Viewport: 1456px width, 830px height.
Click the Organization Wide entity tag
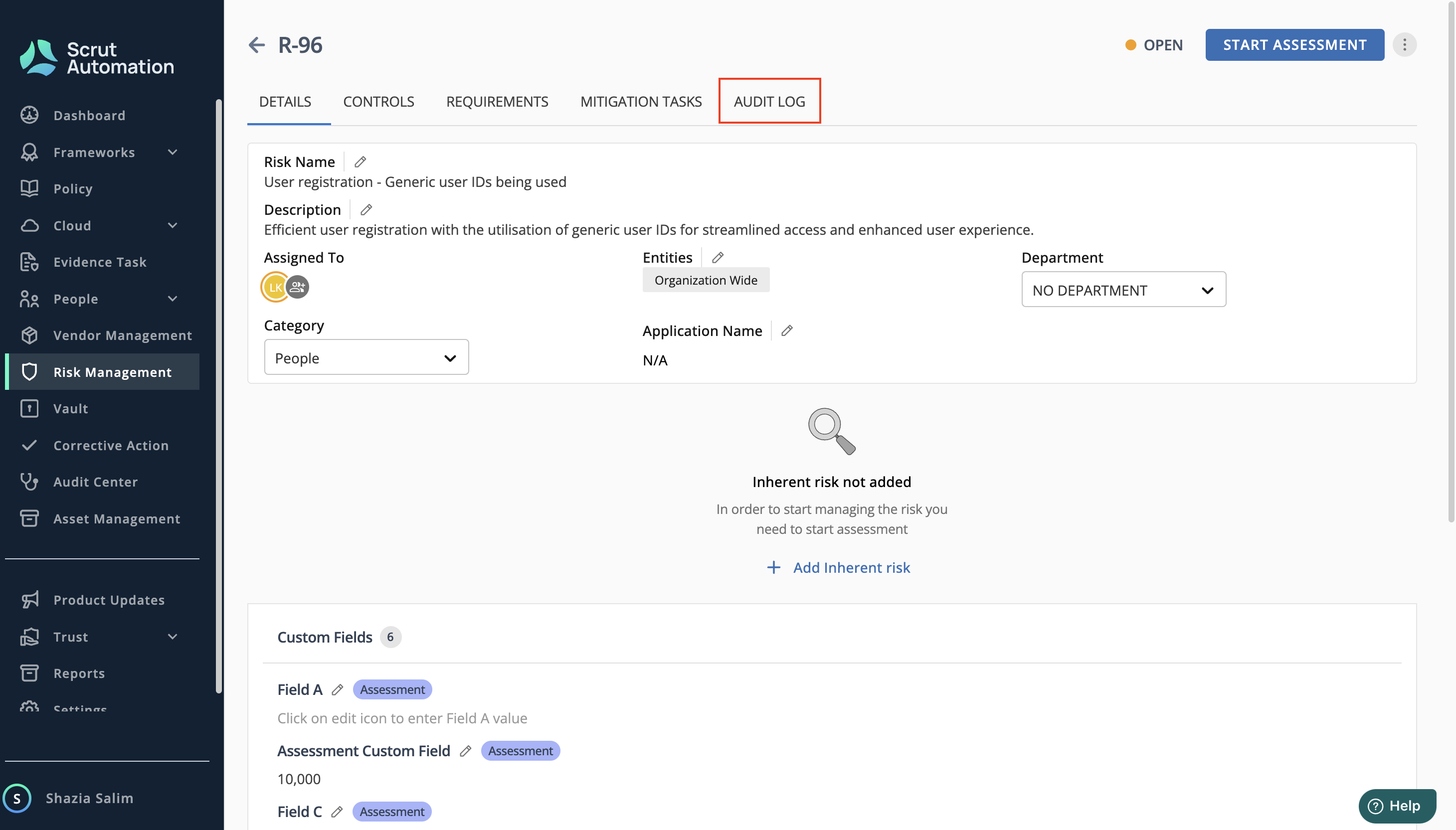pos(706,280)
